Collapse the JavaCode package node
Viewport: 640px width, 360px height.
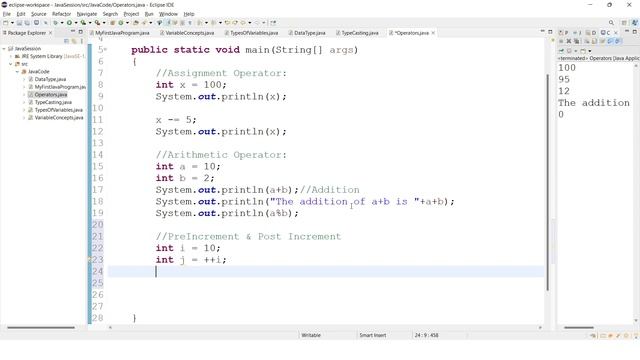click(x=18, y=71)
